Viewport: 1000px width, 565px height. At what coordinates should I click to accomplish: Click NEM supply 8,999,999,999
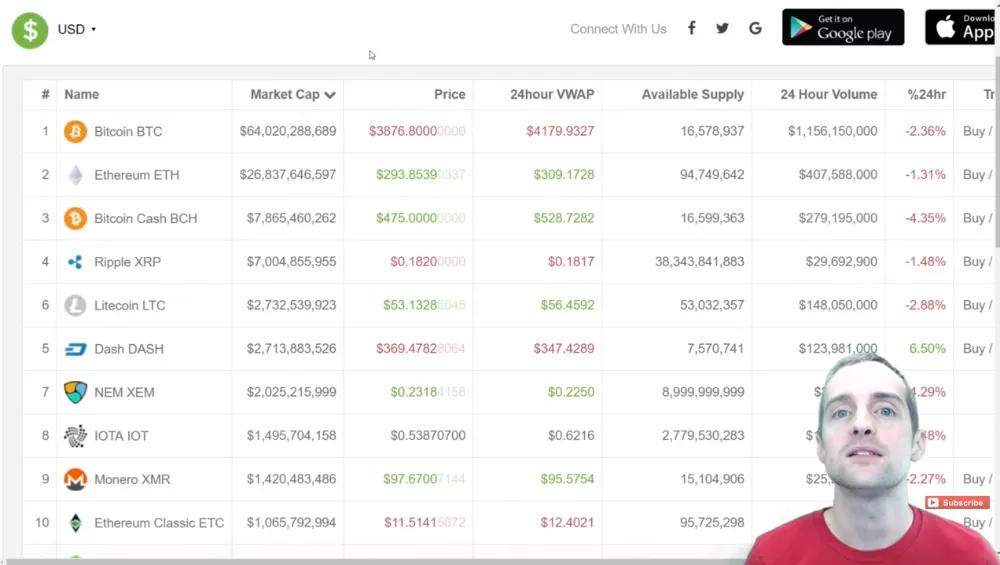tap(703, 392)
